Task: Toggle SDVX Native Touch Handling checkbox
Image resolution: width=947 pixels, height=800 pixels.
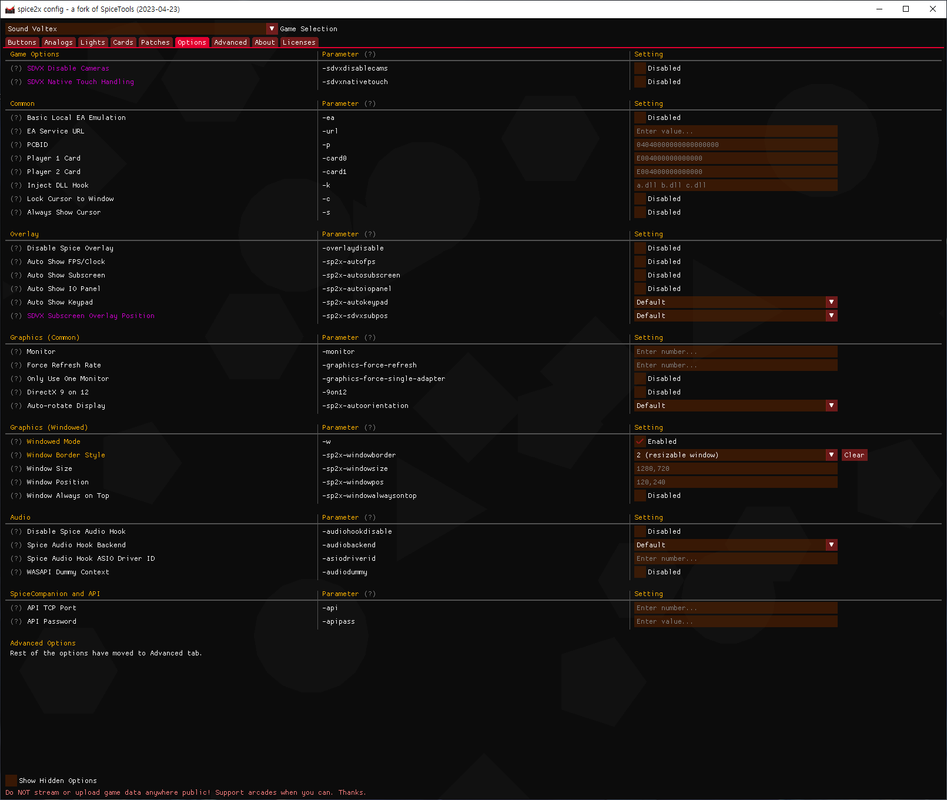Action: coord(640,82)
